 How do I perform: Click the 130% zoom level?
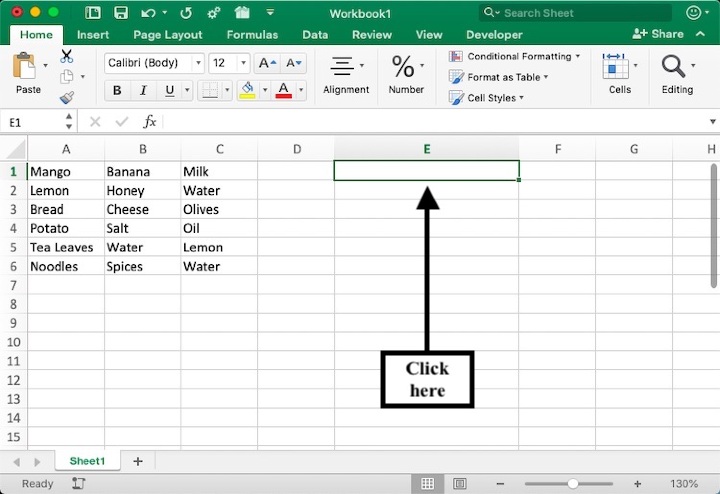[x=684, y=483]
